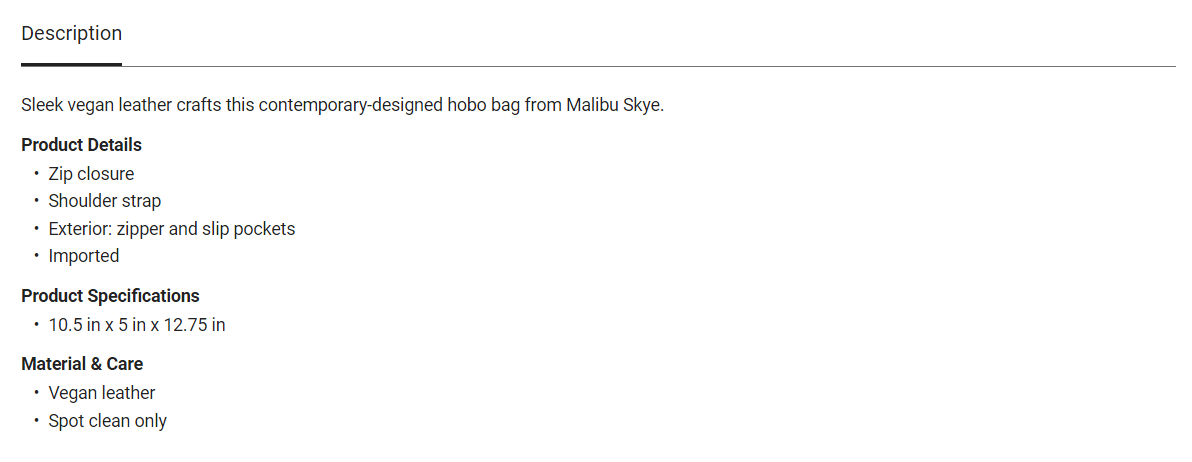1192x462 pixels.
Task: Click the bullet point before Imported
Action: [37, 255]
